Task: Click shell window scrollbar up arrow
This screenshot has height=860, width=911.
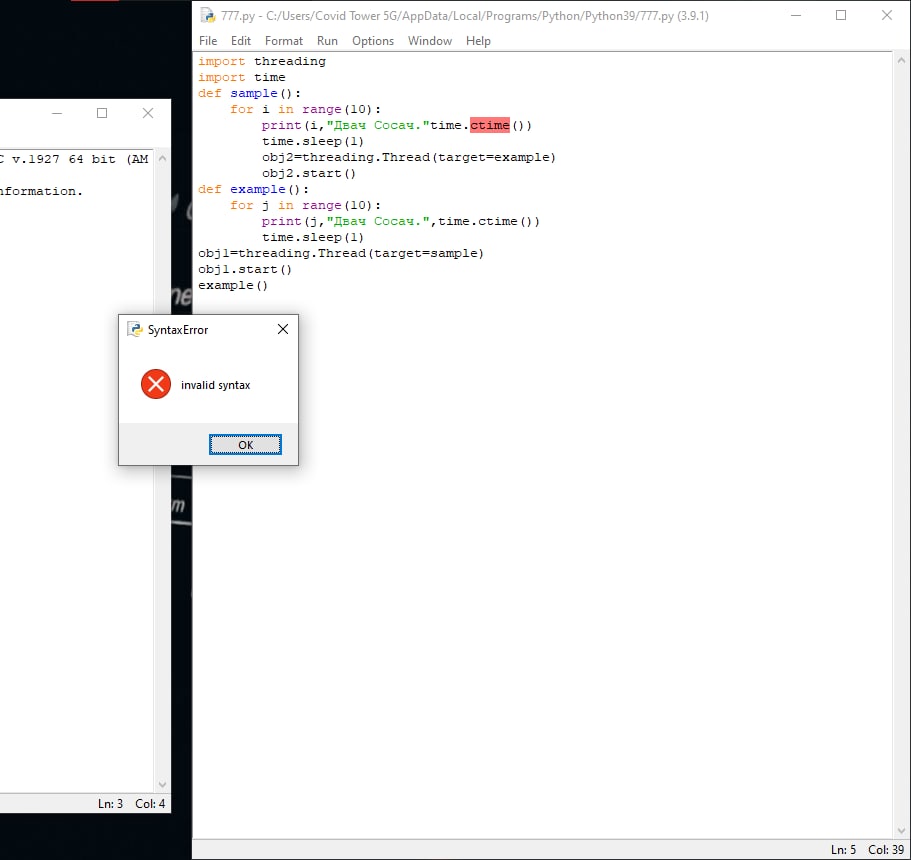Action: pyautogui.click(x=163, y=158)
